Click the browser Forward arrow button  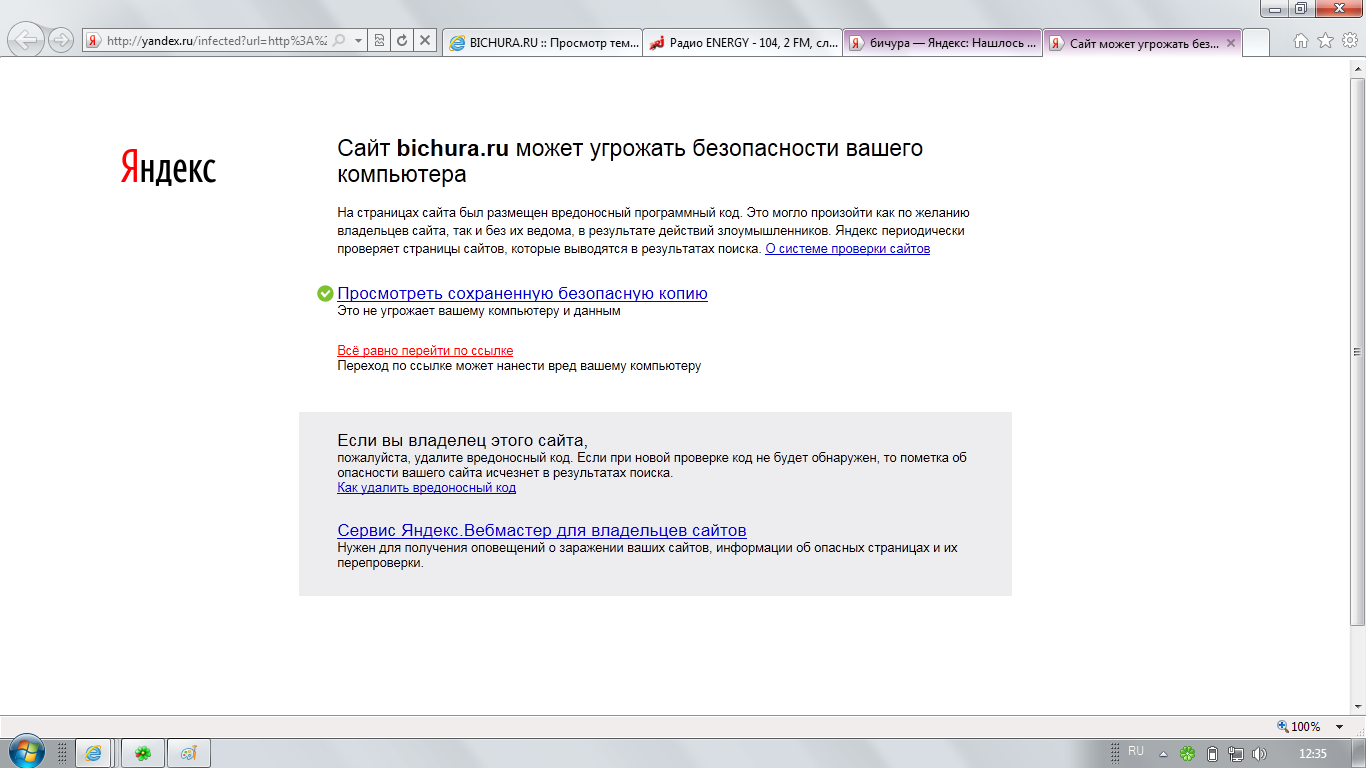pyautogui.click(x=61, y=40)
